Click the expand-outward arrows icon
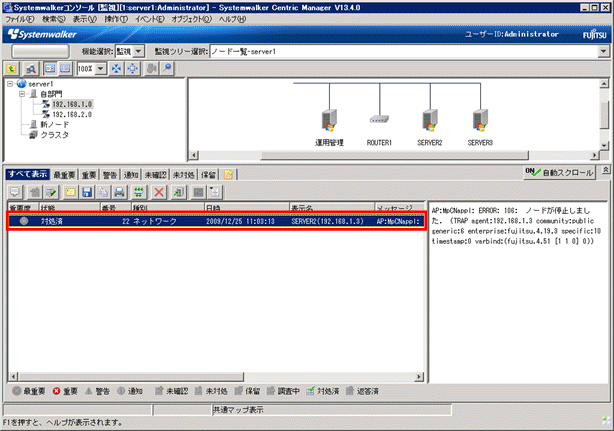The width and height of the screenshot is (614, 431). (x=133, y=69)
